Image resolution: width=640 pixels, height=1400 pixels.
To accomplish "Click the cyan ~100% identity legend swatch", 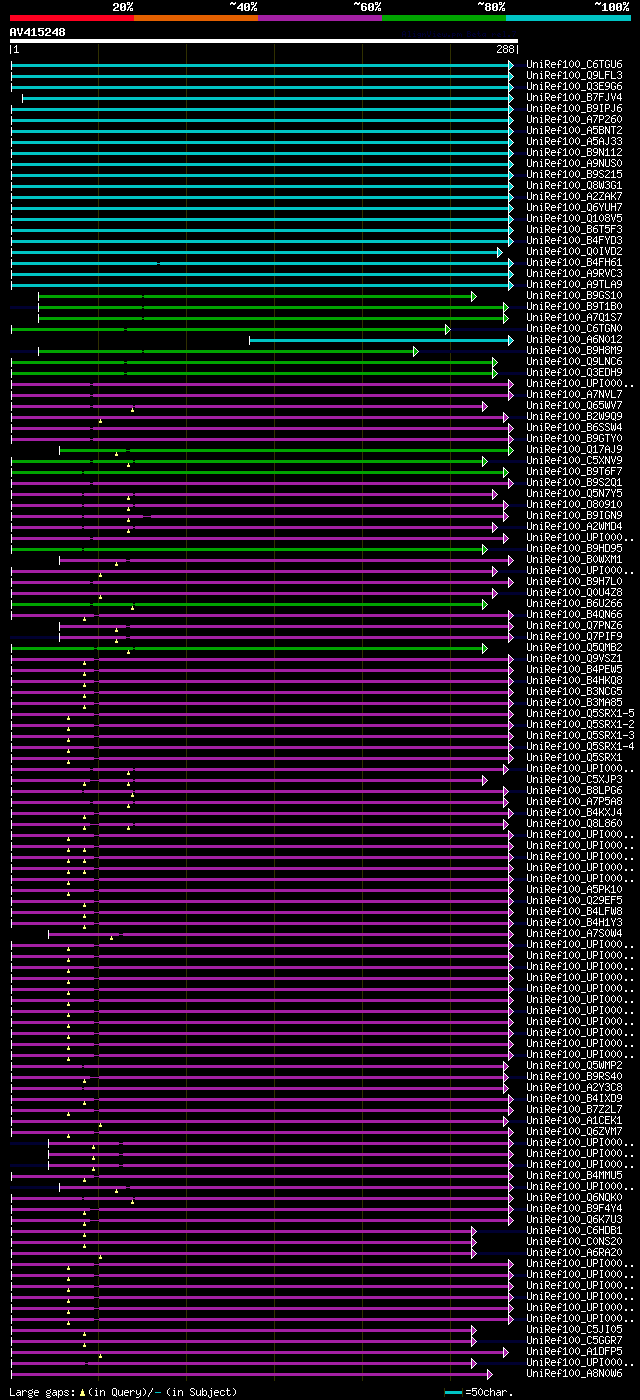I will (x=568, y=18).
